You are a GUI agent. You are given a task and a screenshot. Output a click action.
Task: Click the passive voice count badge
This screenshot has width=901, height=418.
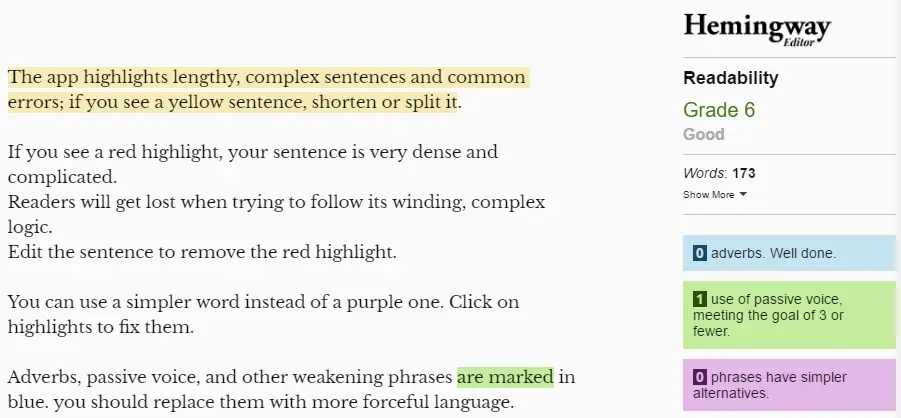point(699,299)
